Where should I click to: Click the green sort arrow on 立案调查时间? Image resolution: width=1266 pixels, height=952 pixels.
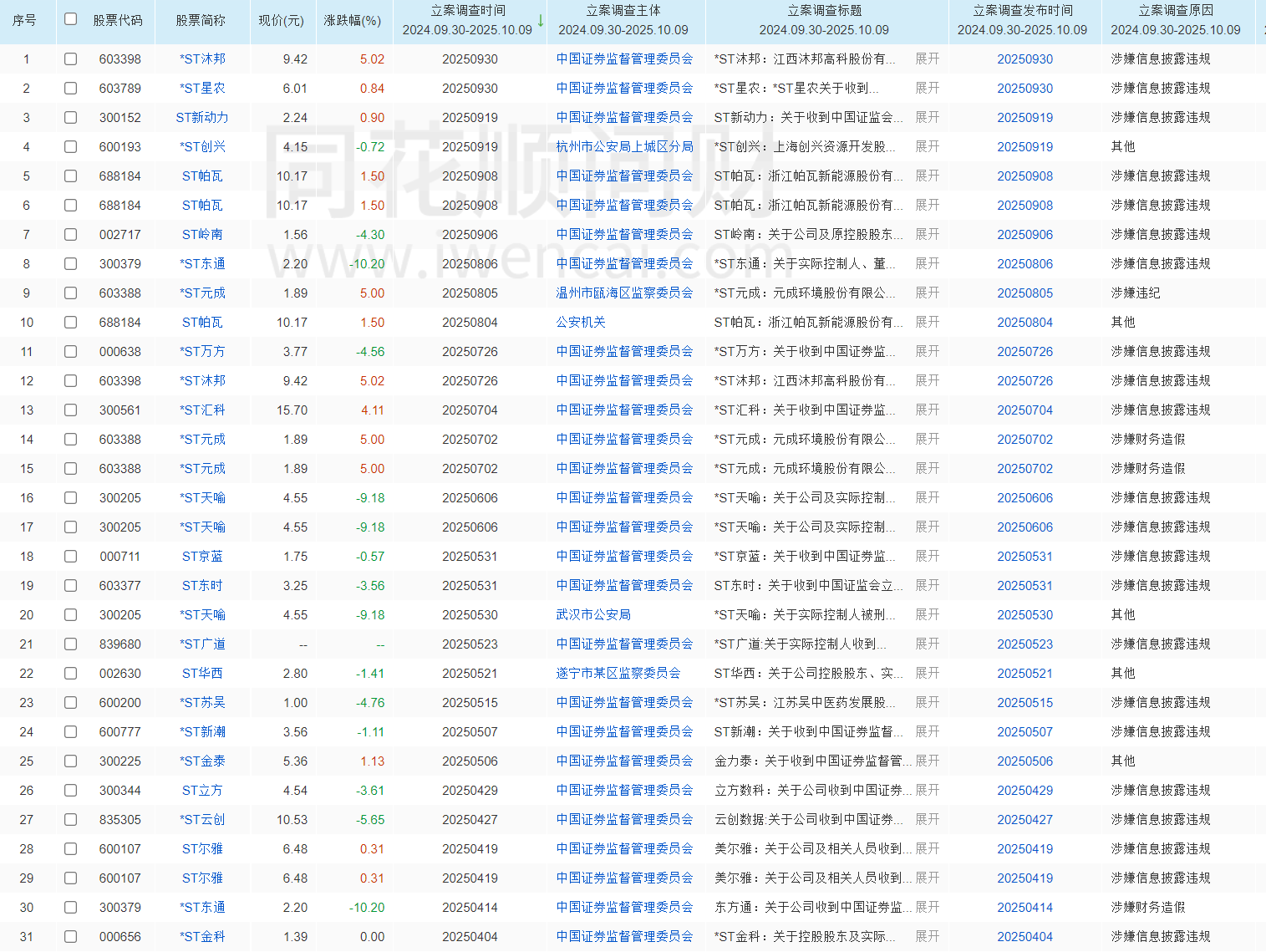coord(541,20)
